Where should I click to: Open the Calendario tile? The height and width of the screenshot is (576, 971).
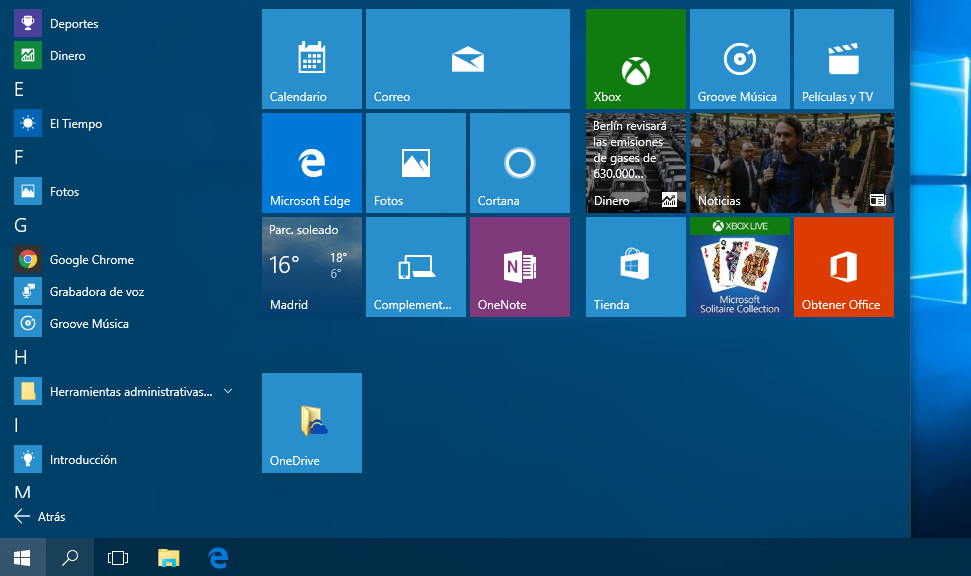(x=311, y=59)
